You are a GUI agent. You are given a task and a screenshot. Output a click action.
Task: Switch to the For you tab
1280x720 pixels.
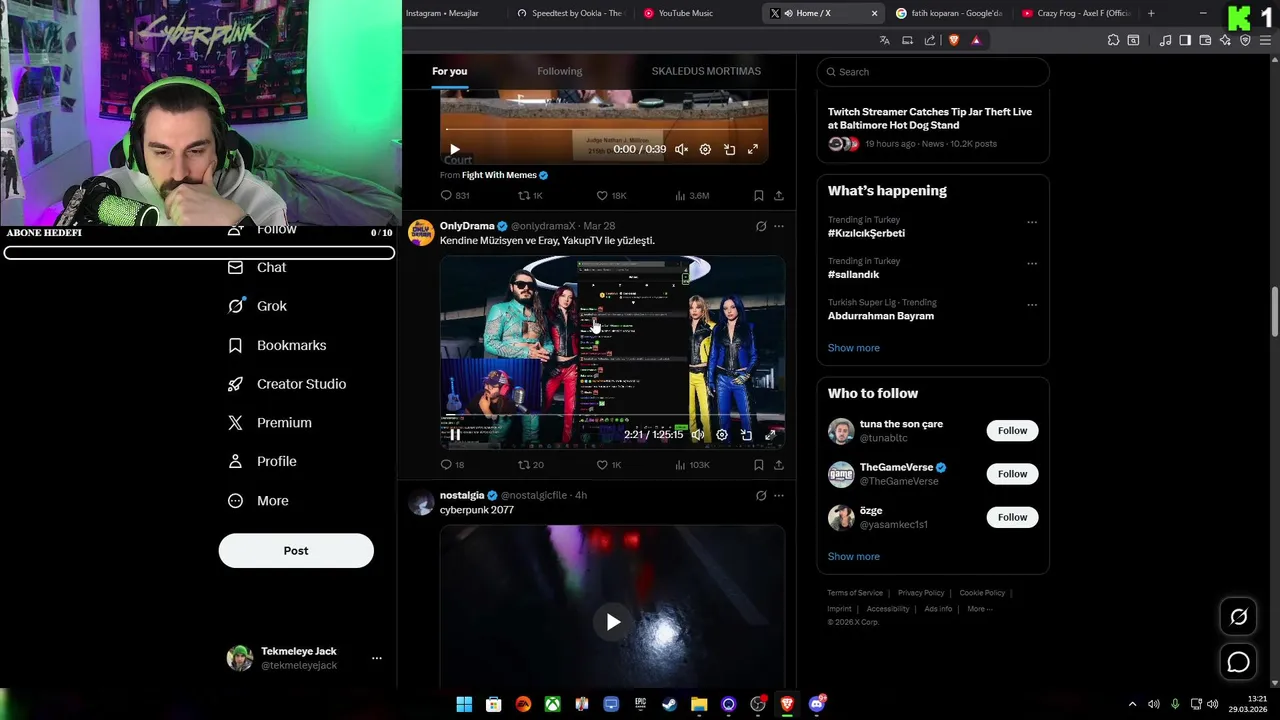pyautogui.click(x=450, y=71)
